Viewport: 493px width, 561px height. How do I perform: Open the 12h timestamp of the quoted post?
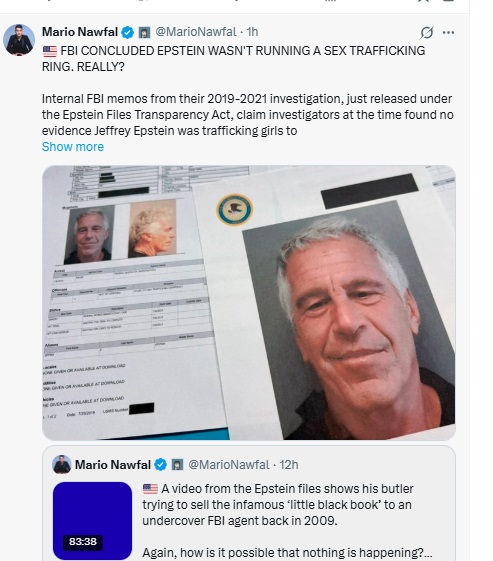click(x=289, y=465)
